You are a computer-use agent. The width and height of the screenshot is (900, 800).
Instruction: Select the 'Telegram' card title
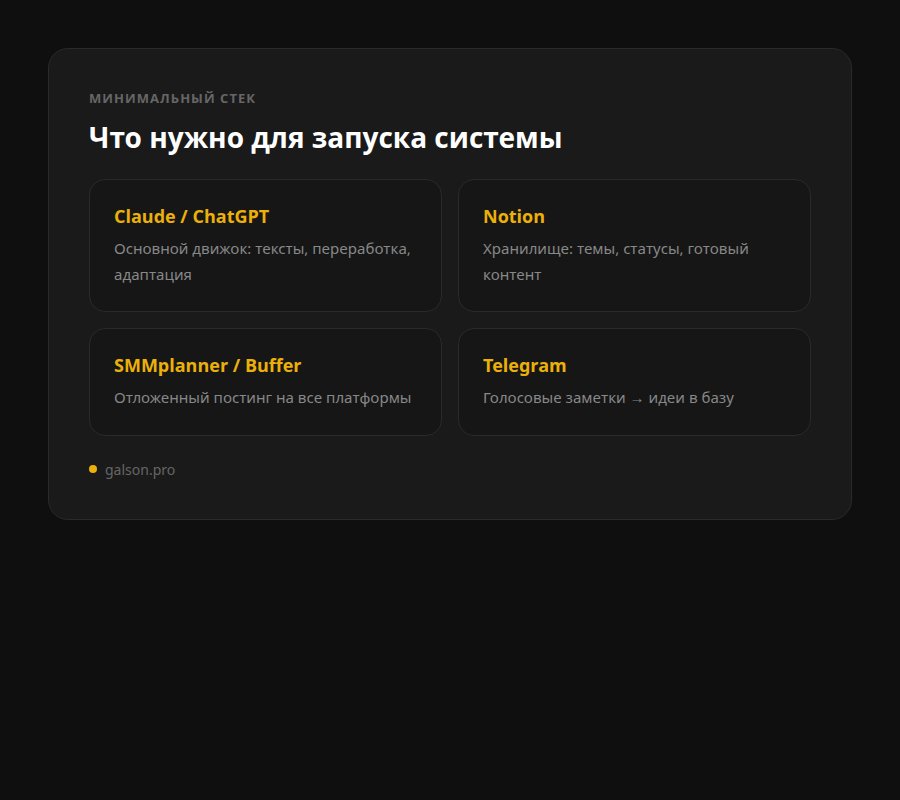pyautogui.click(x=525, y=366)
